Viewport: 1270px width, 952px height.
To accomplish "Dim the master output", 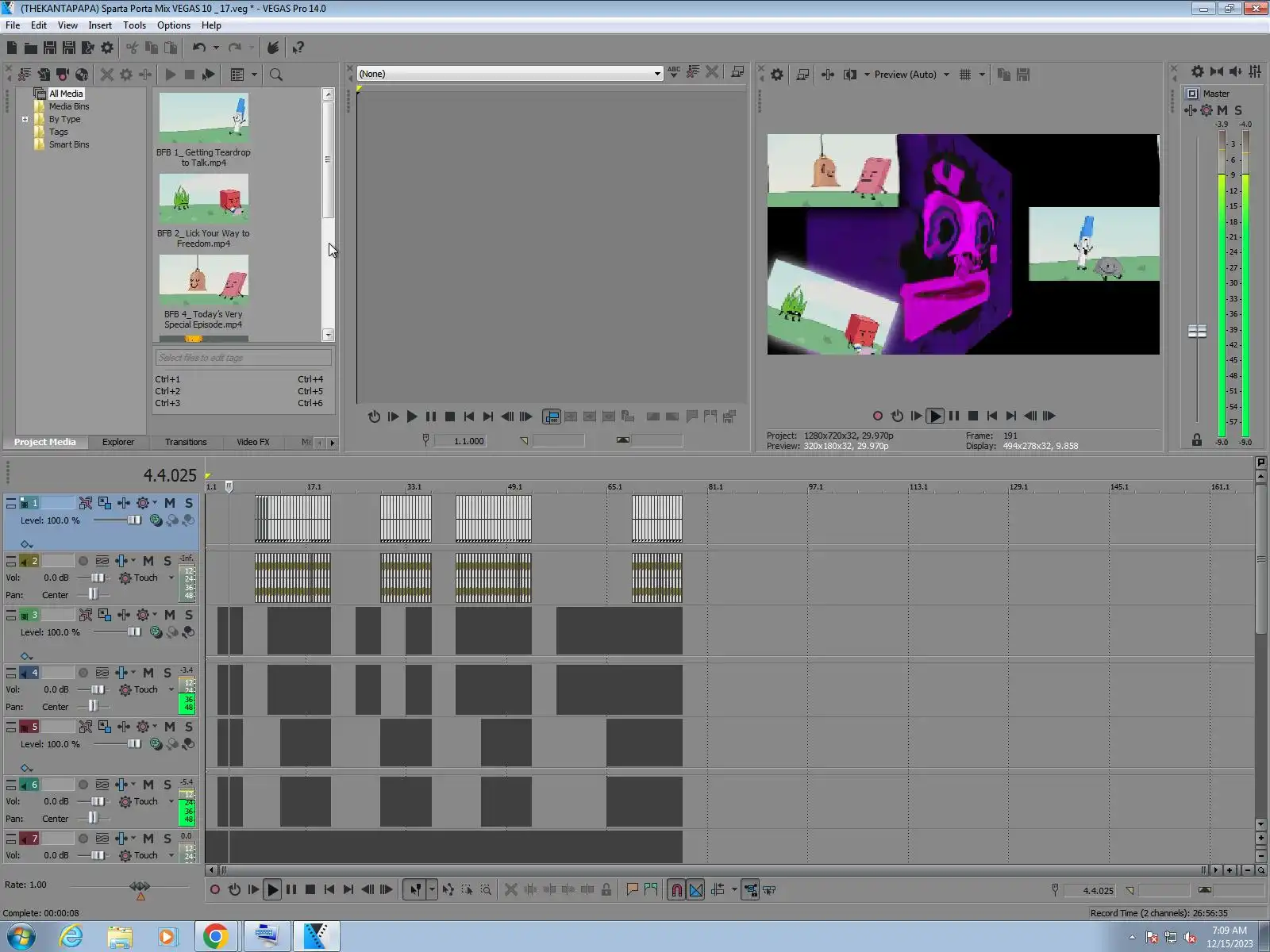I will click(x=1236, y=71).
